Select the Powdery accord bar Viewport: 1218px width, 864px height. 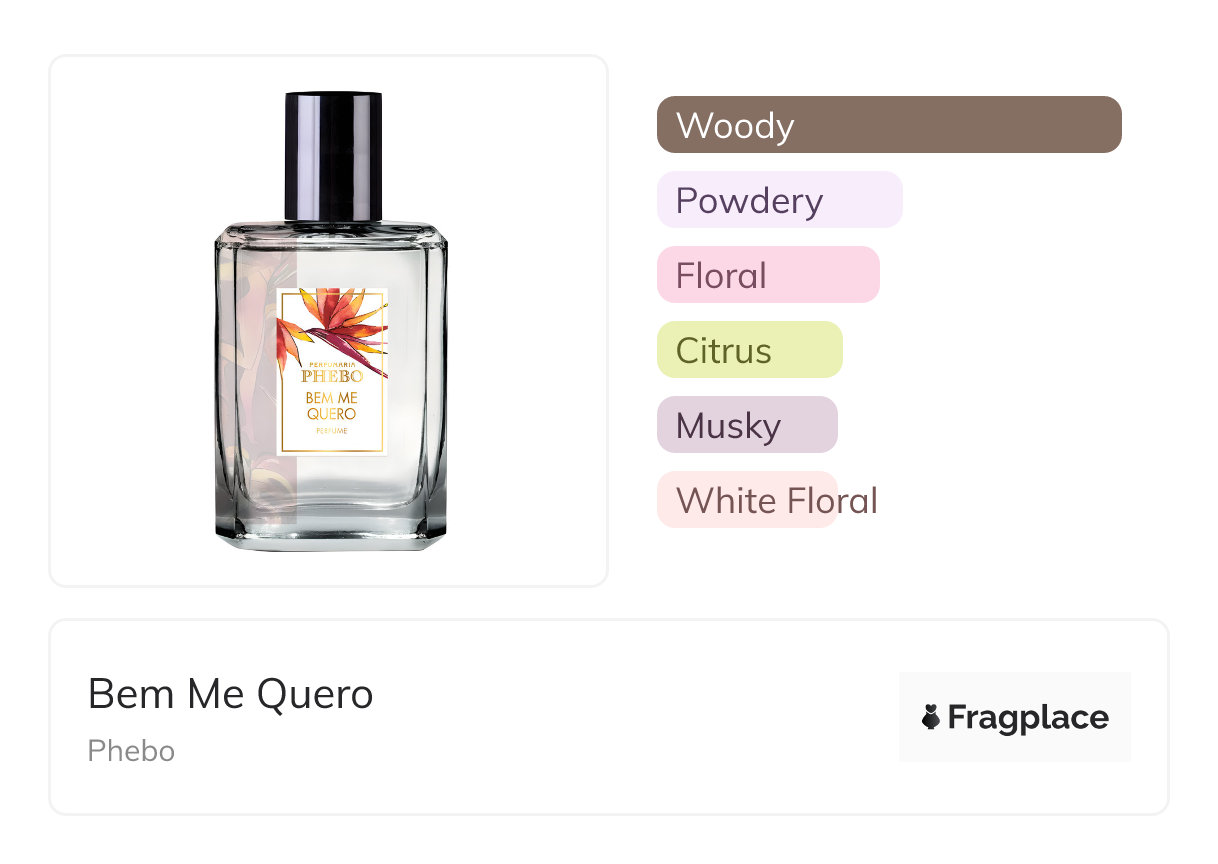[780, 200]
